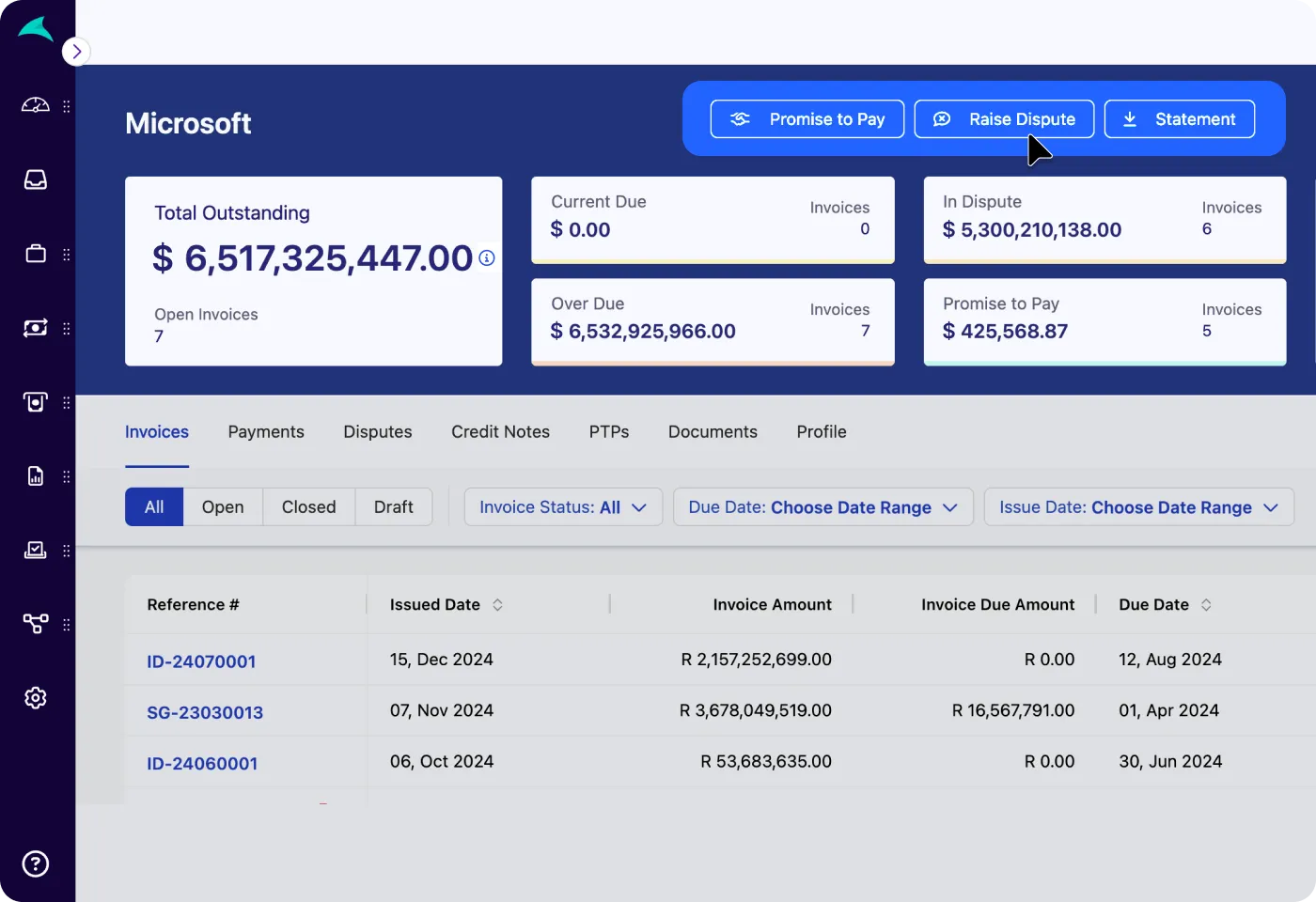Image resolution: width=1316 pixels, height=902 pixels.
Task: Open the laptop checkmark icon in sidebar
Action: coord(36,551)
